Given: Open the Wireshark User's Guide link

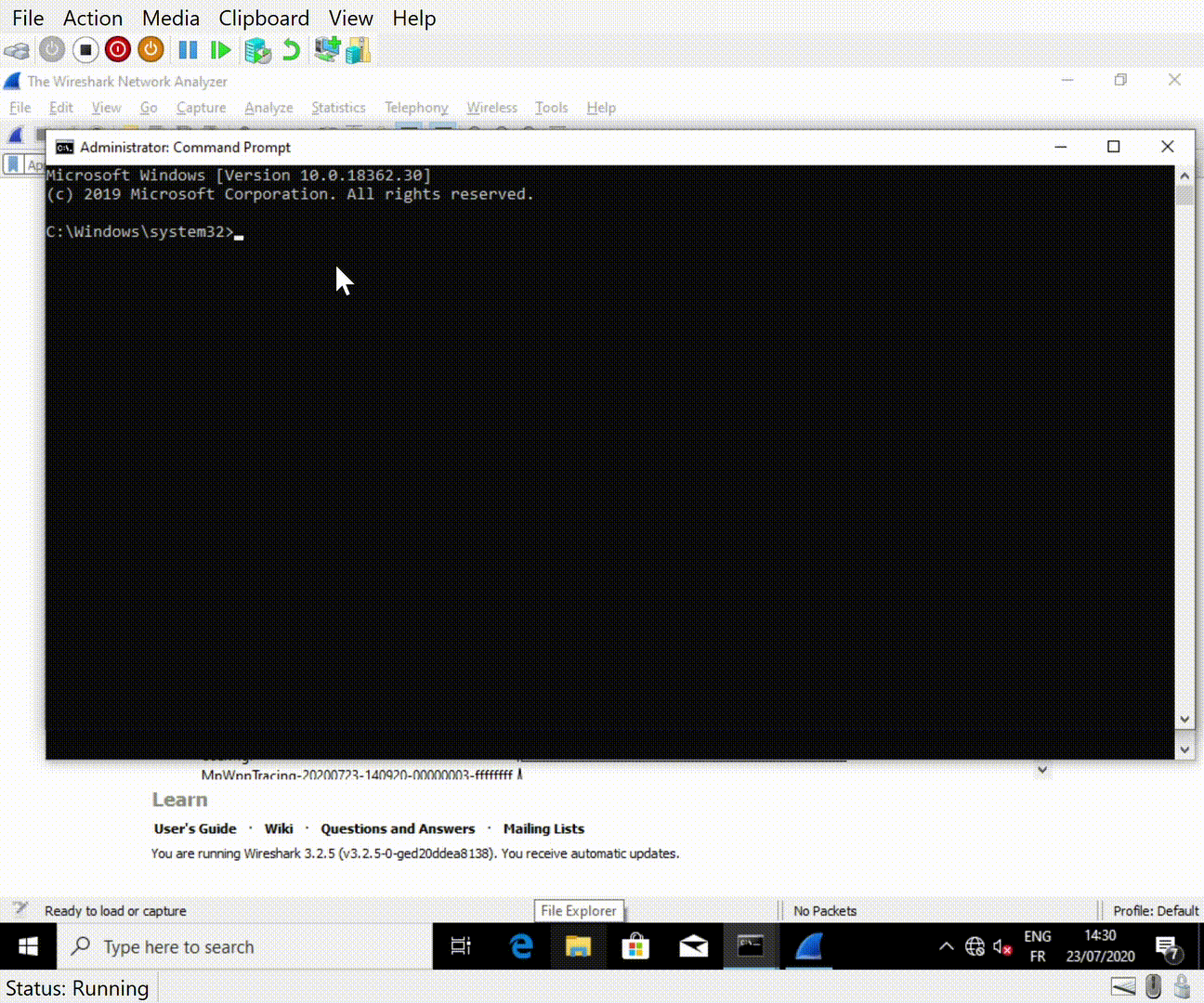Looking at the screenshot, I should pos(195,828).
